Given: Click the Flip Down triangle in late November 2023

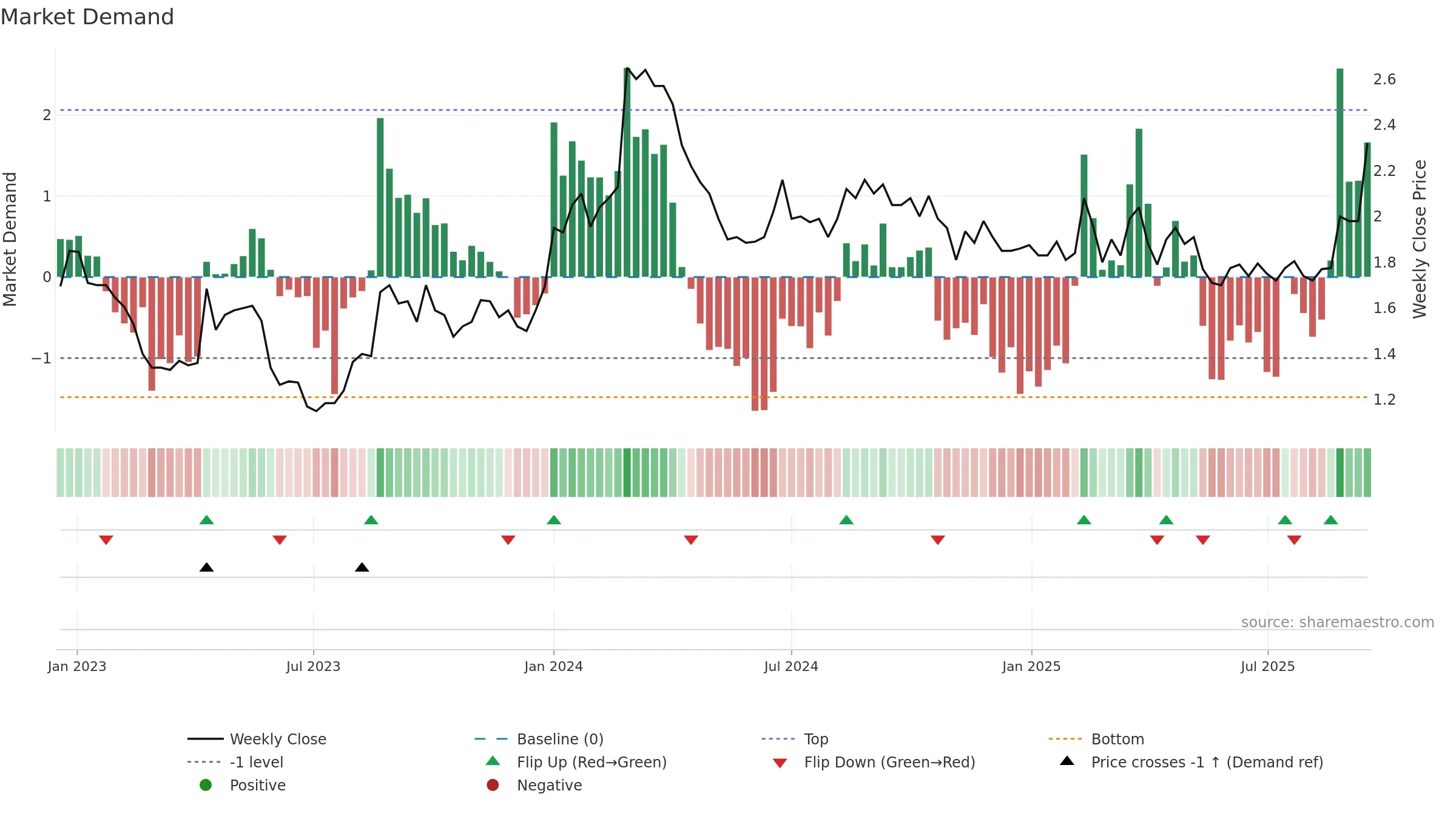Looking at the screenshot, I should (x=508, y=540).
